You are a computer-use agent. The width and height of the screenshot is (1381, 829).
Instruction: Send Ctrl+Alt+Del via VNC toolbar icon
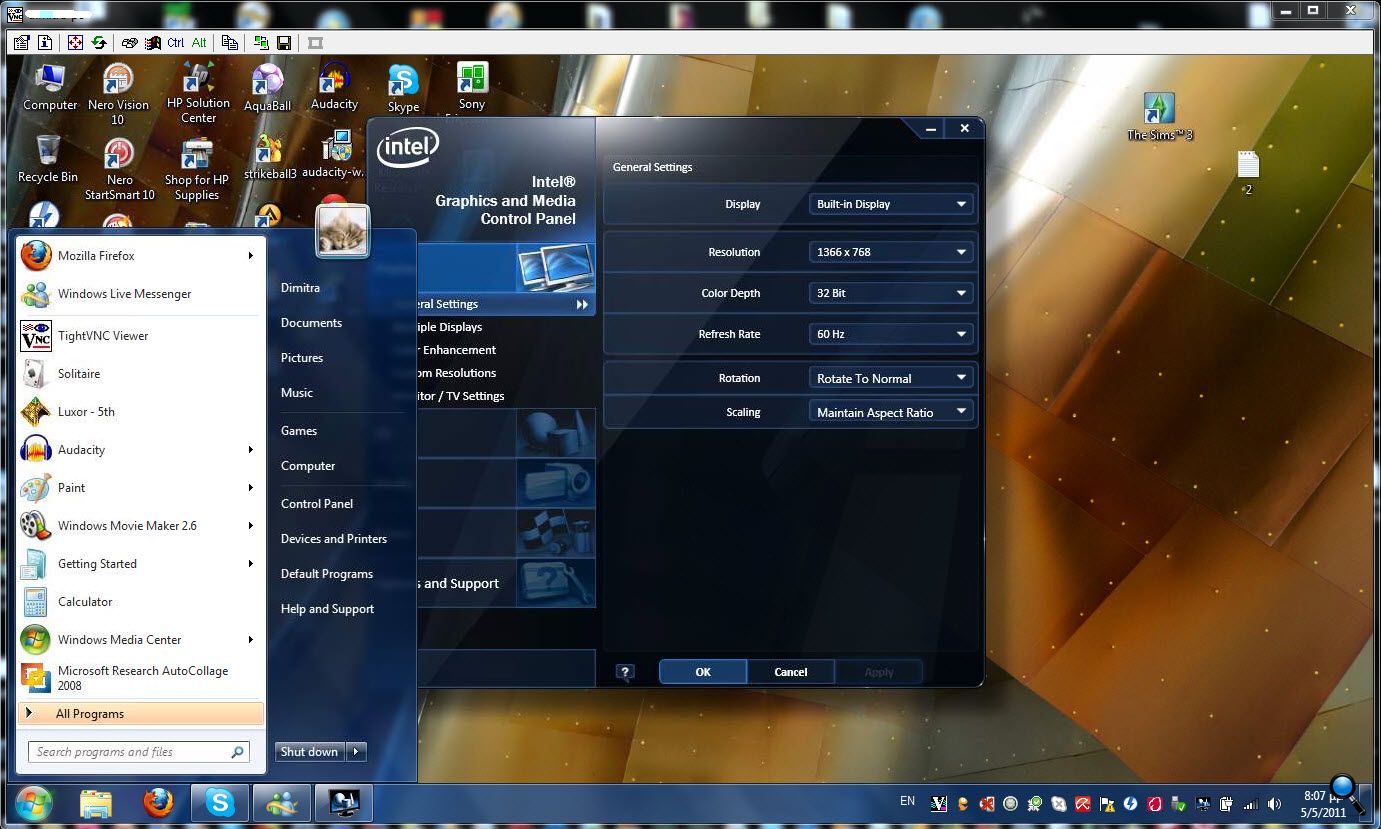tap(129, 43)
